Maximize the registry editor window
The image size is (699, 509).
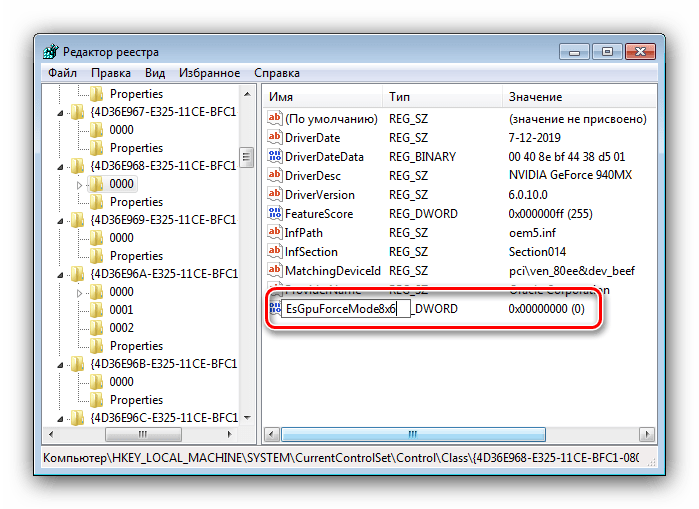[607, 52]
